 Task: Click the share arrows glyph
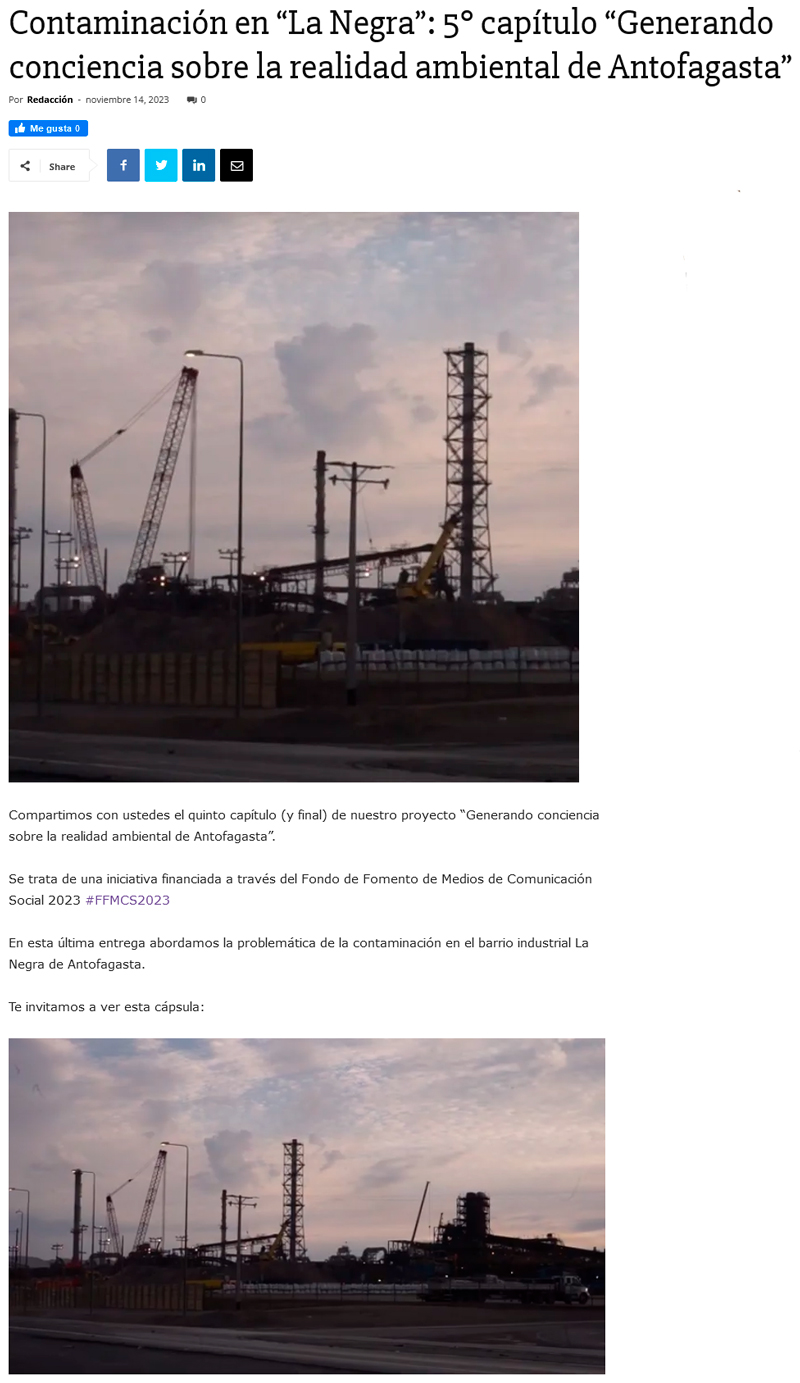[25, 166]
